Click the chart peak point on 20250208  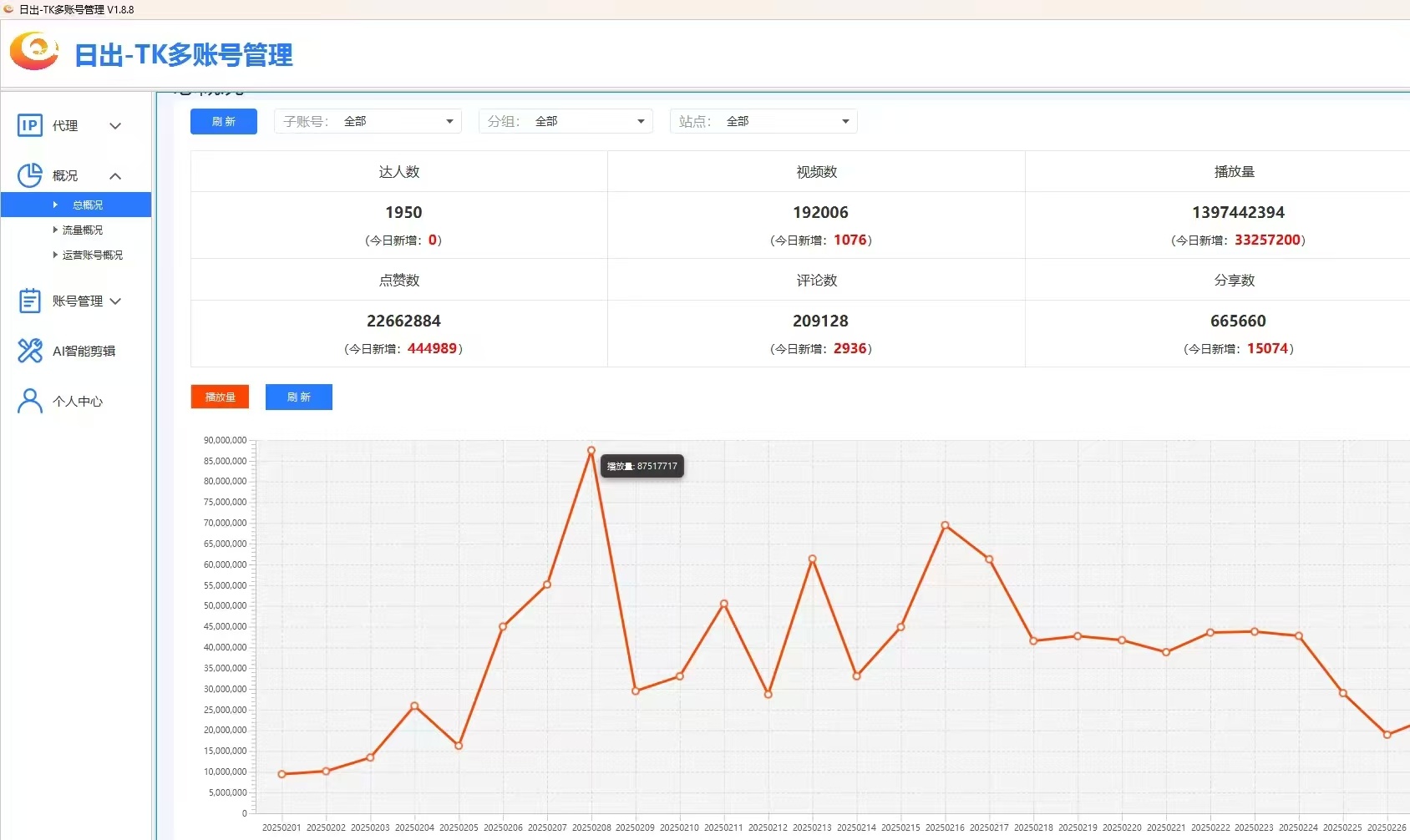pyautogui.click(x=591, y=450)
